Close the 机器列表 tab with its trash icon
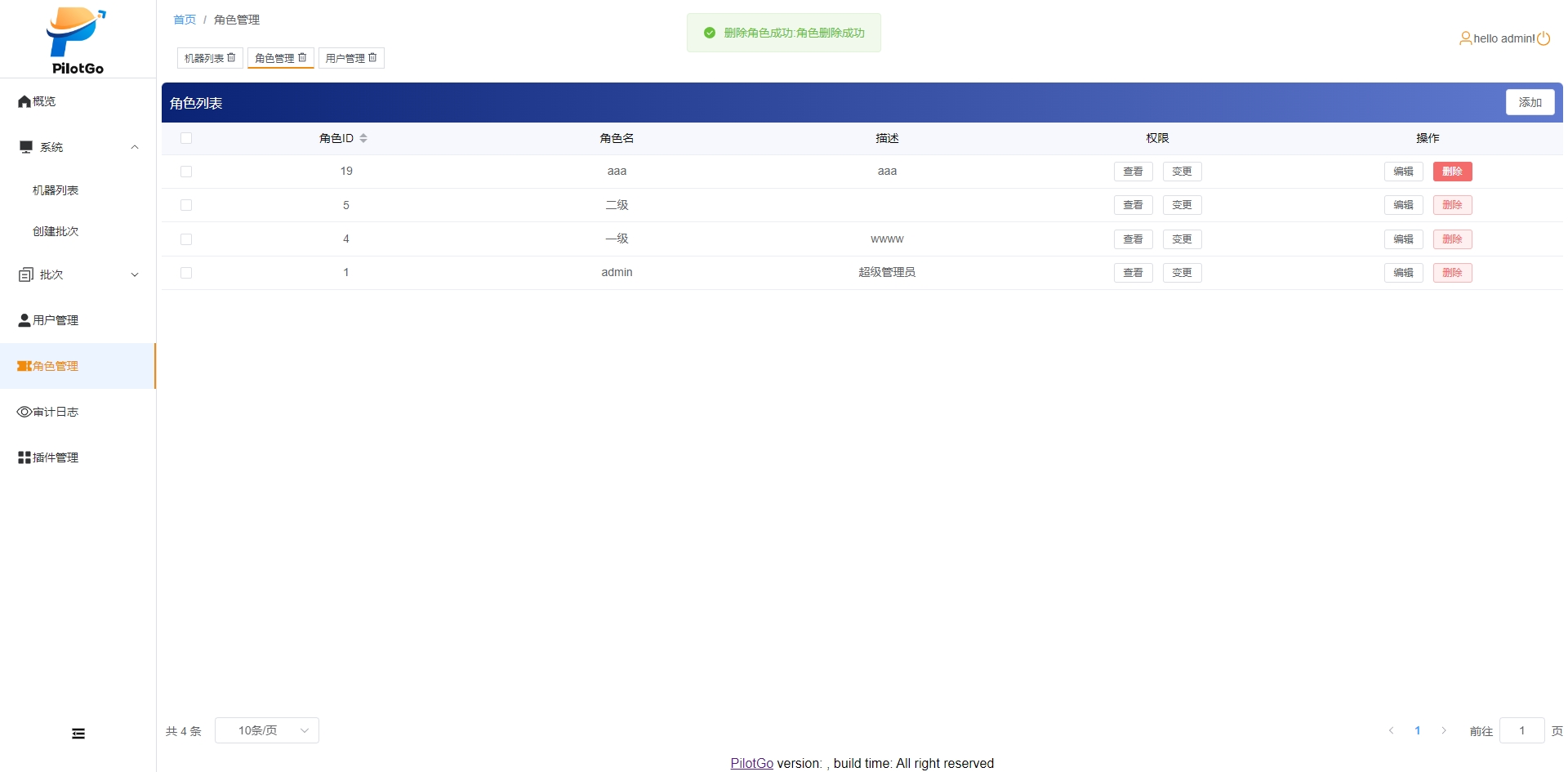 (232, 58)
